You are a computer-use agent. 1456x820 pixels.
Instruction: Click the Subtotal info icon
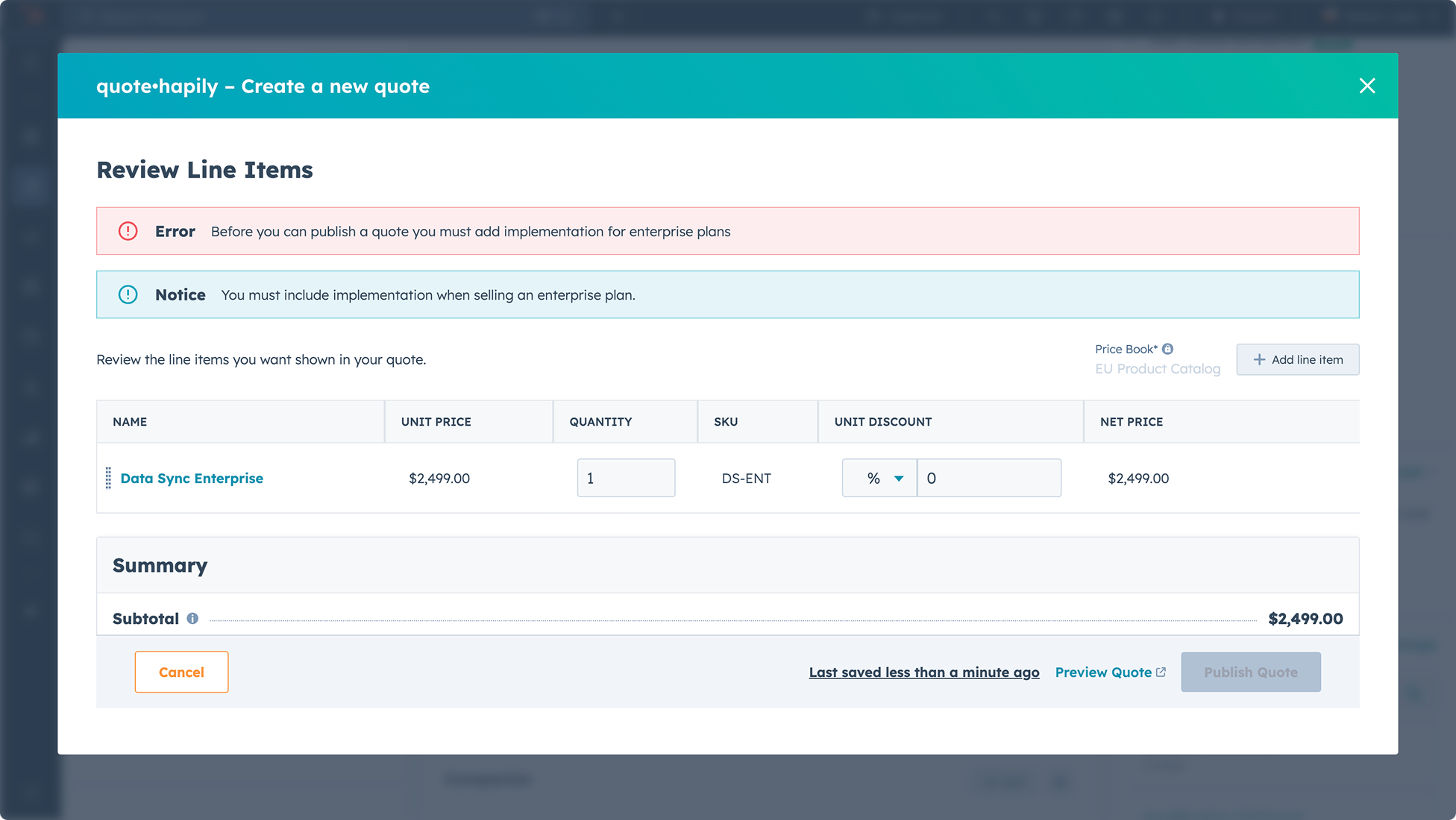pos(192,619)
